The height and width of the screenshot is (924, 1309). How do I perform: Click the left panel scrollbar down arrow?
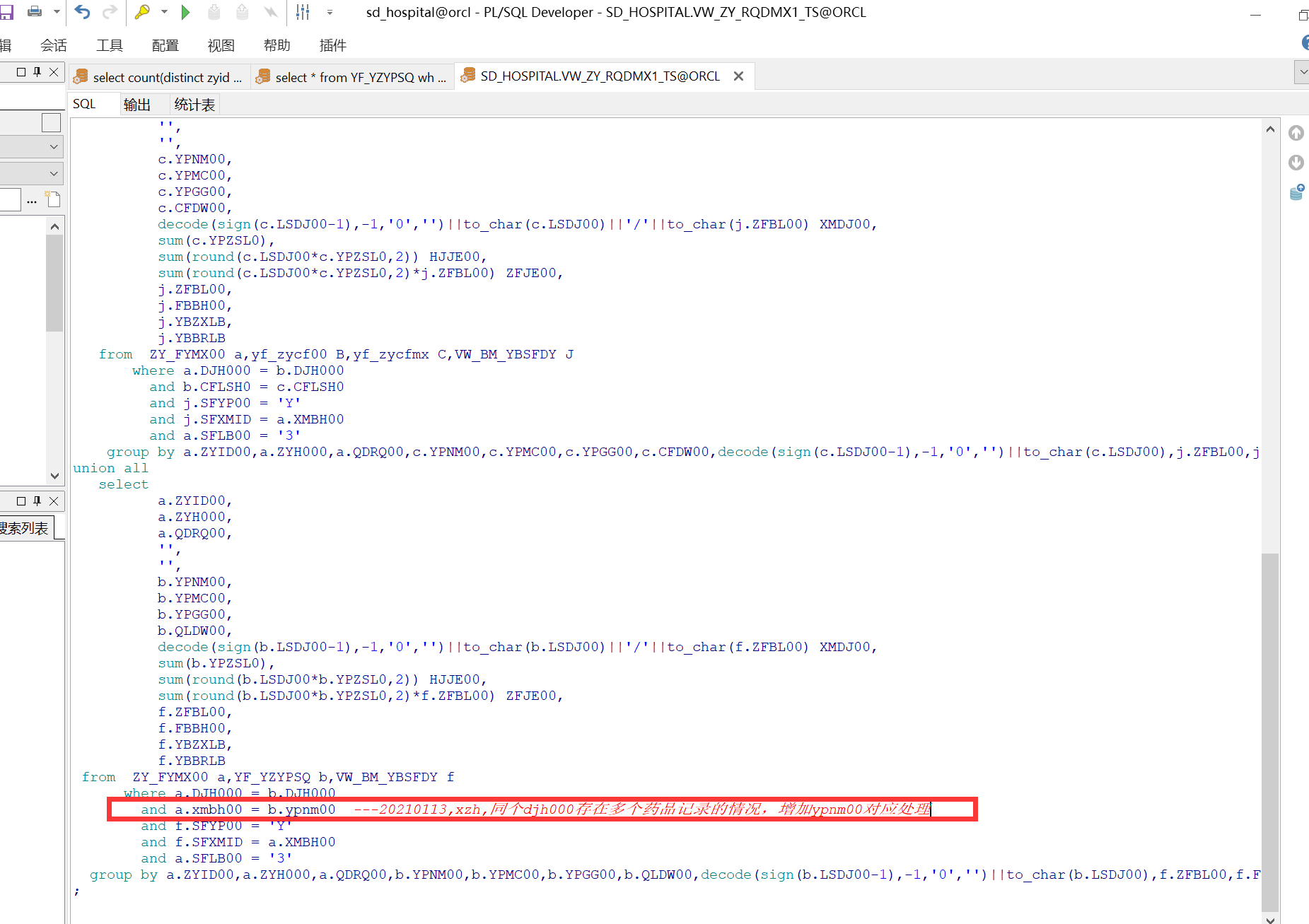point(54,476)
